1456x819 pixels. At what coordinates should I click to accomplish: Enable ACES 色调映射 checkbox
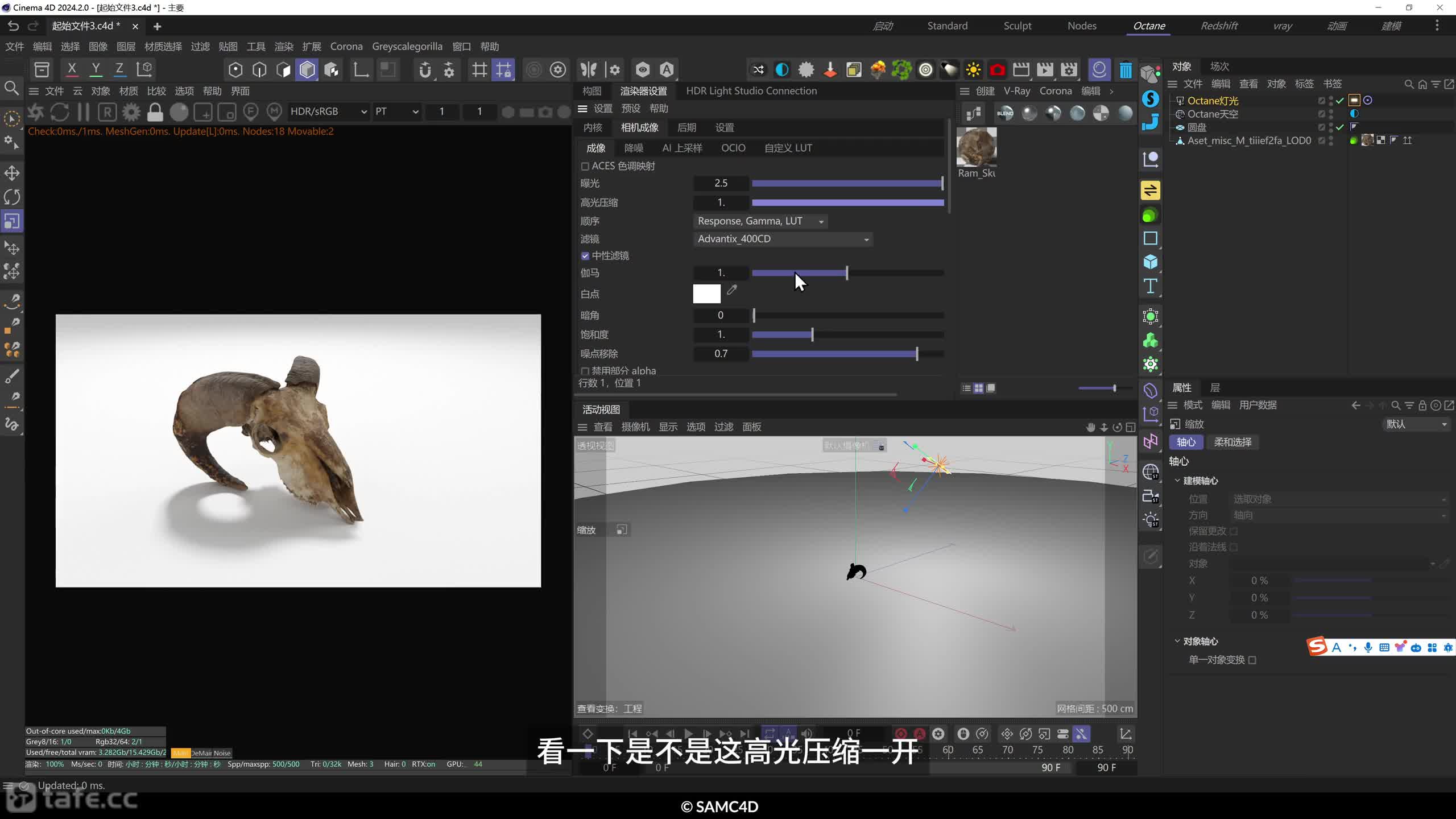pos(585,166)
